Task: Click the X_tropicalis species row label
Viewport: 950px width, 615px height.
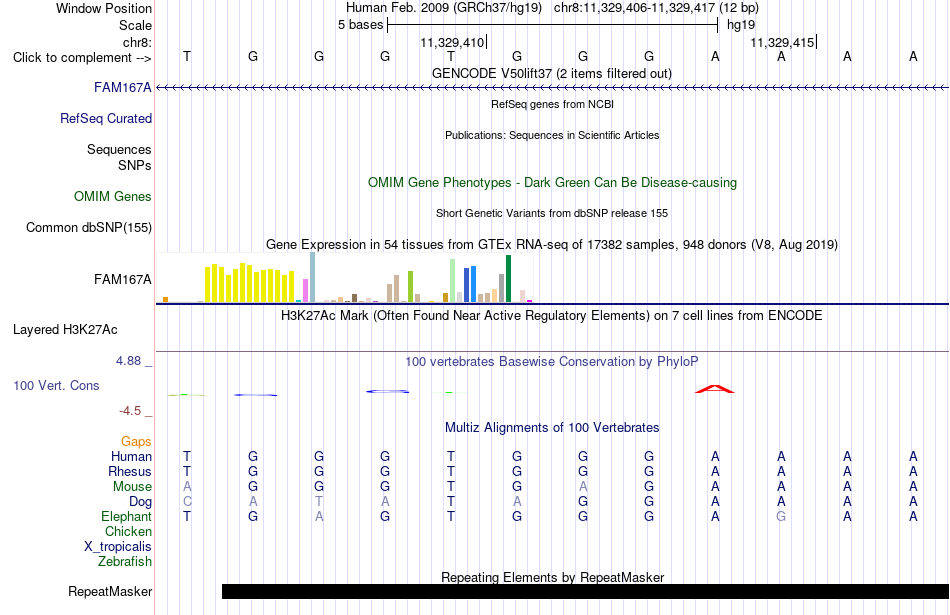Action: [x=118, y=547]
